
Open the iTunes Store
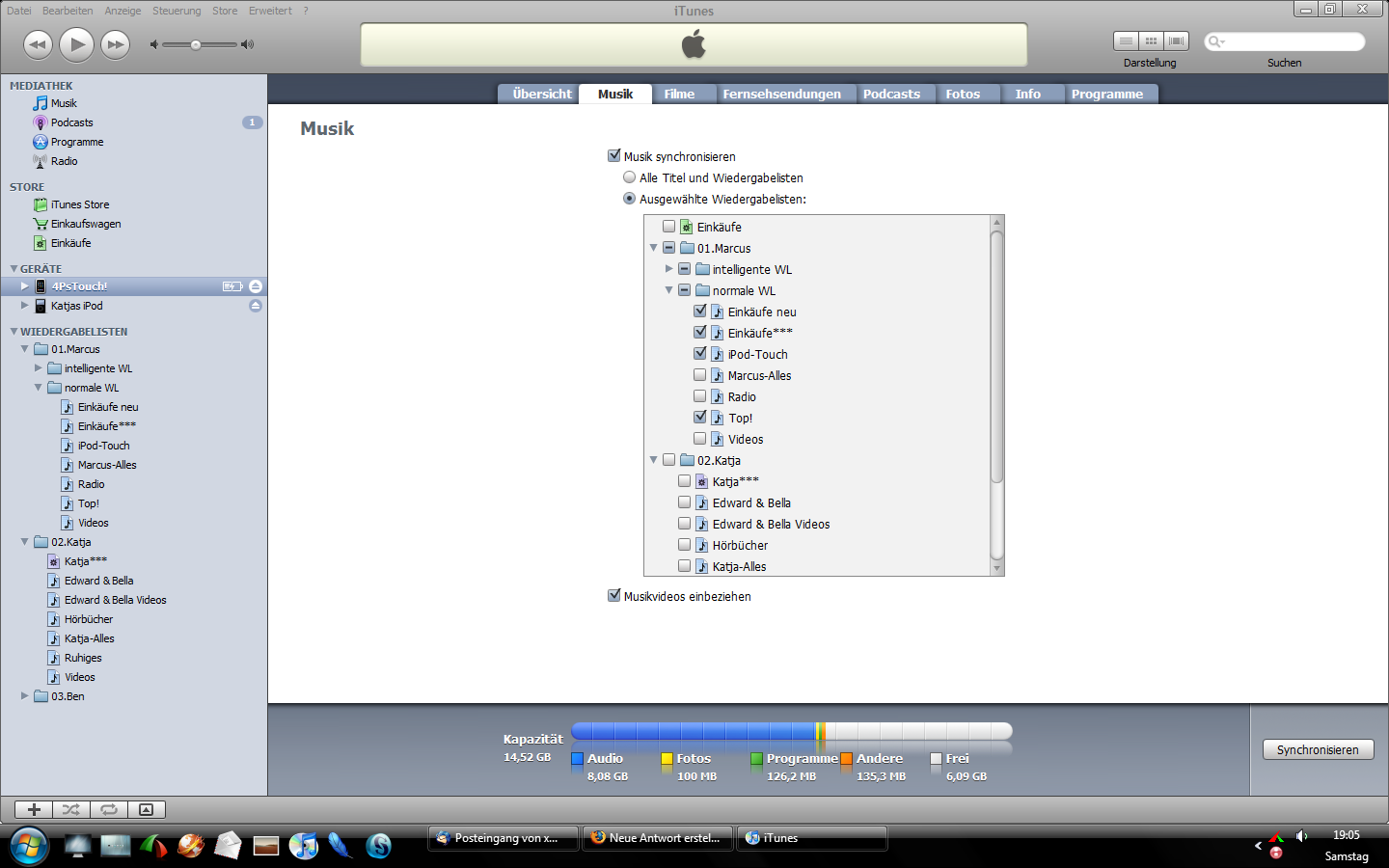pos(79,204)
